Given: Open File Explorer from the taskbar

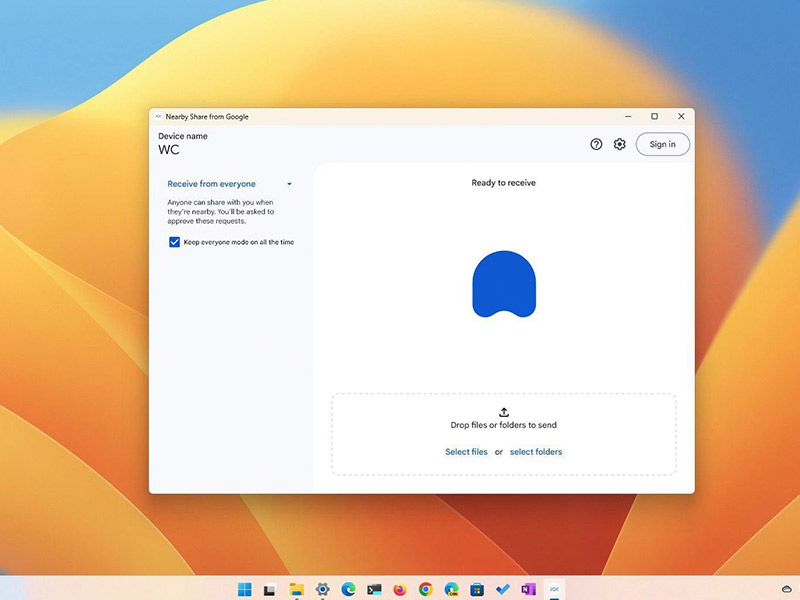Looking at the screenshot, I should tap(296, 589).
